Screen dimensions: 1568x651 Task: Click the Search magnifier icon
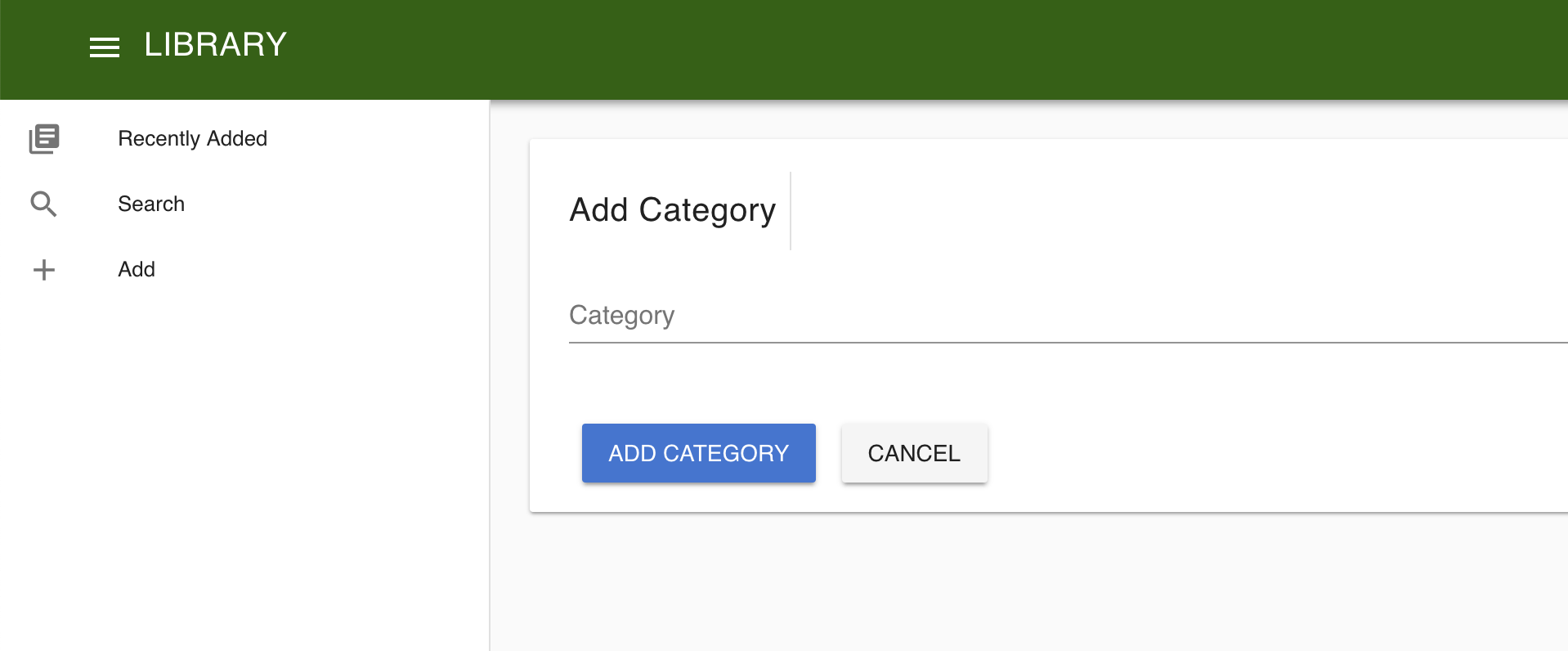coord(44,204)
